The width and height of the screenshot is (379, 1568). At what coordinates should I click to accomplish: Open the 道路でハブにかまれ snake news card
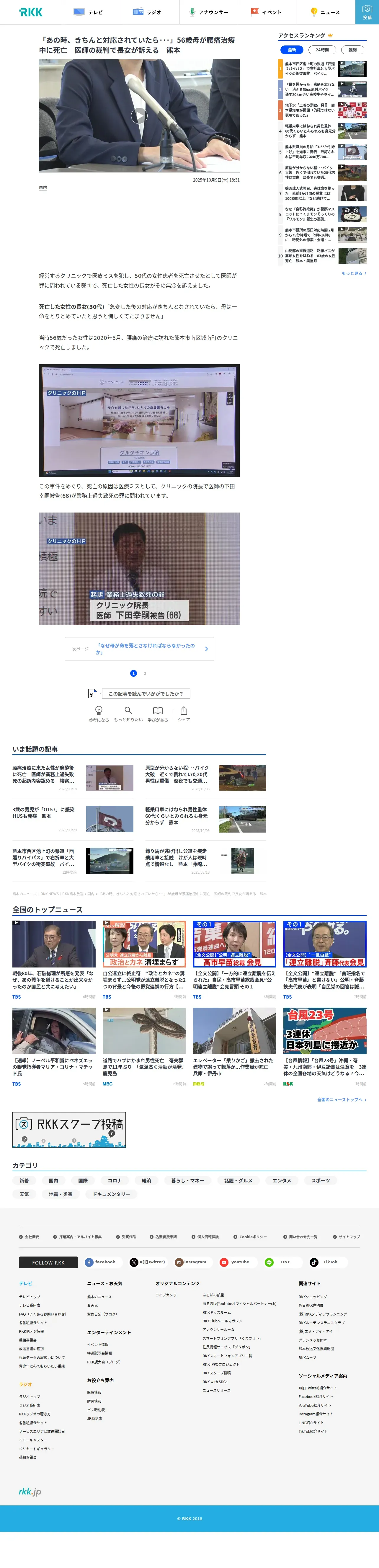coord(144,1046)
